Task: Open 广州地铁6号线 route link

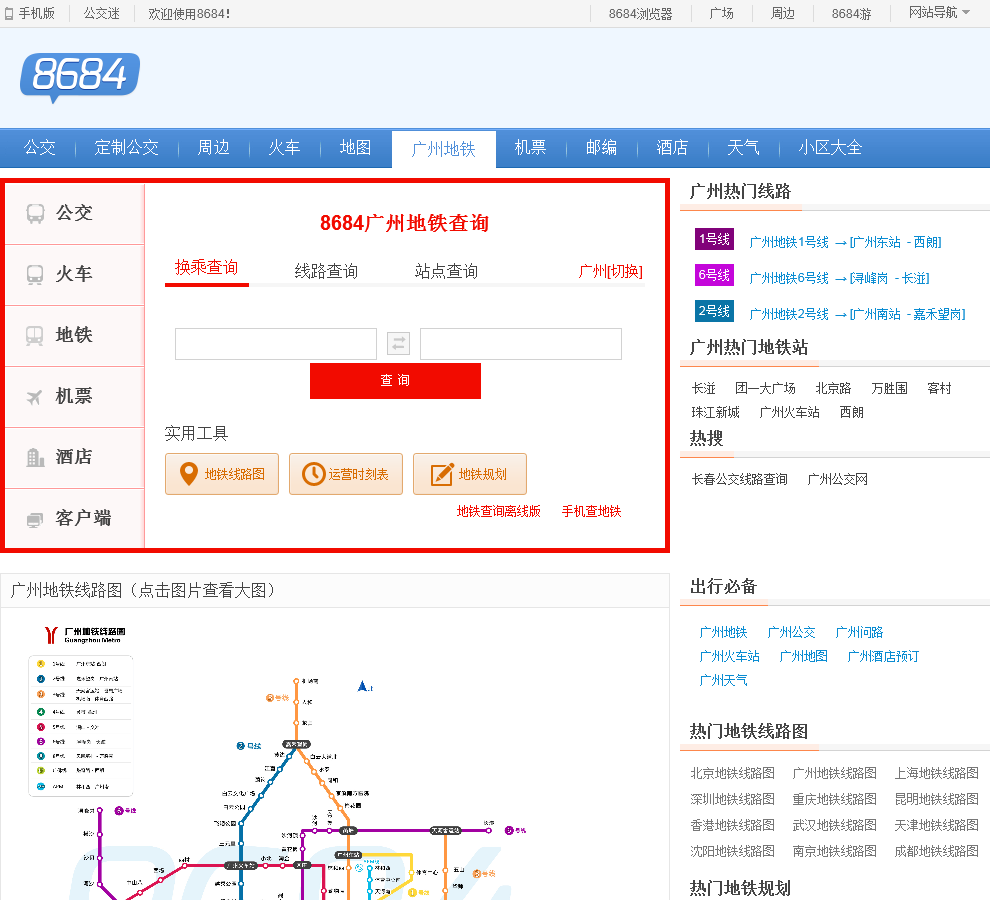Action: point(839,279)
